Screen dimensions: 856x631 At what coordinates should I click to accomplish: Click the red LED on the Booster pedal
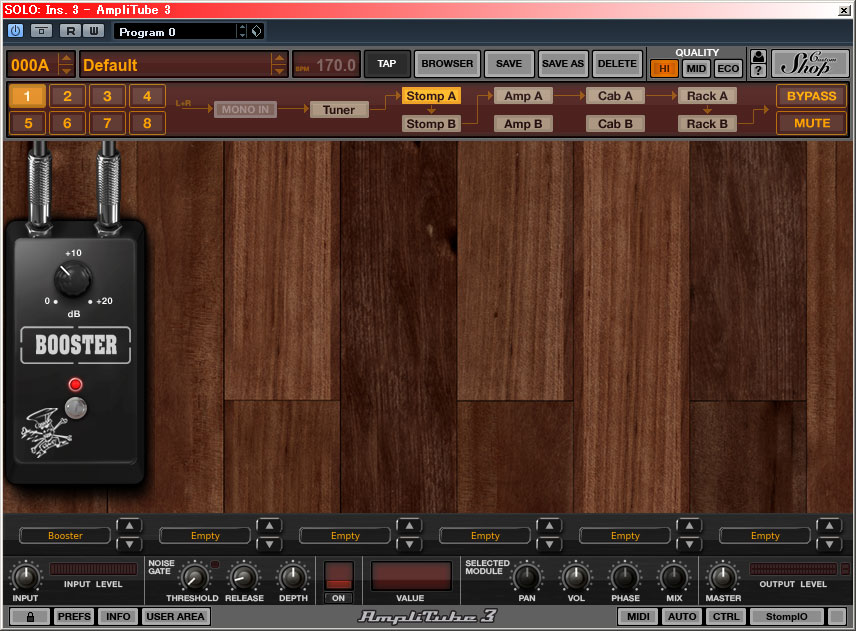[x=75, y=384]
